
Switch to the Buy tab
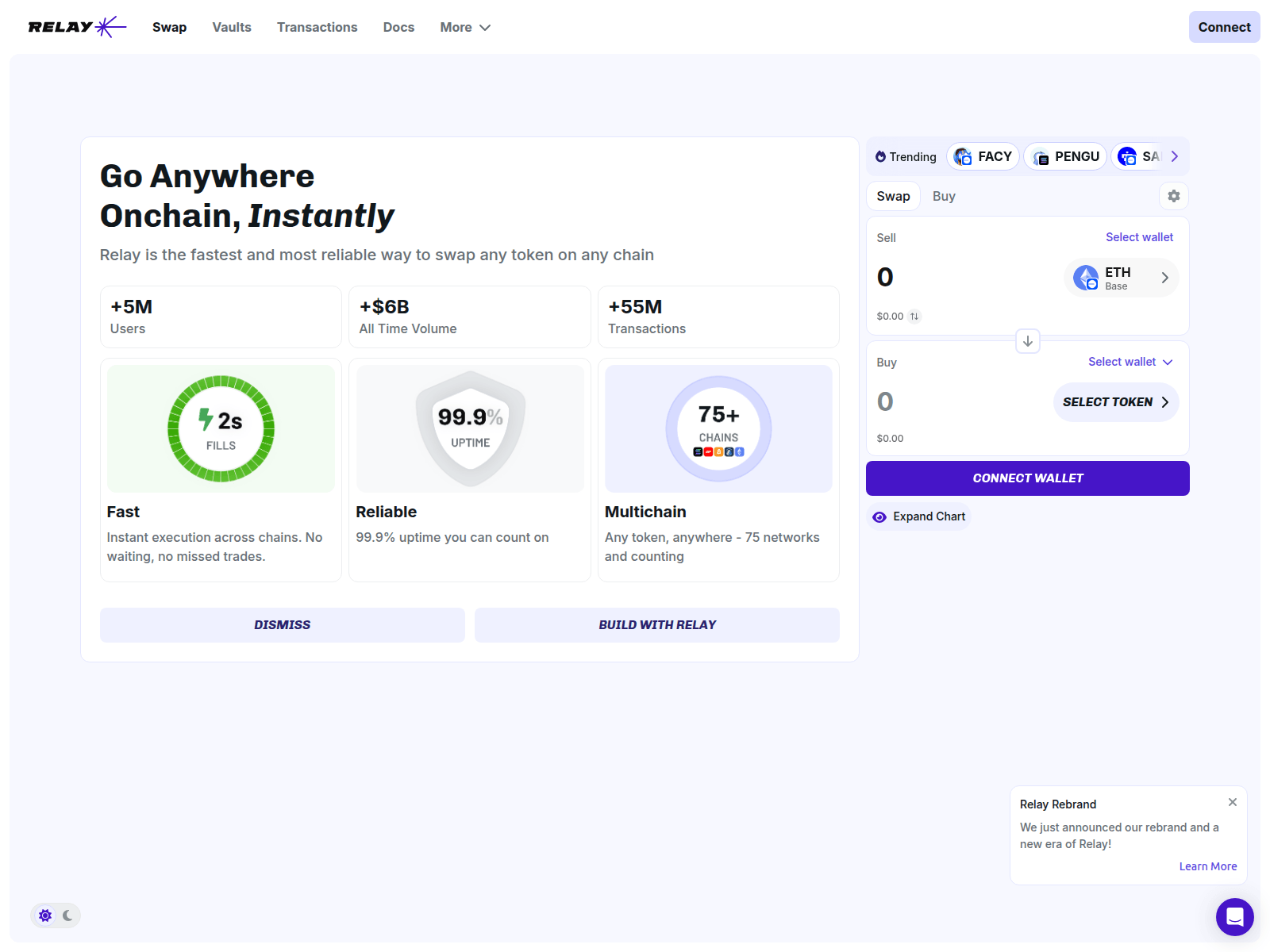(943, 196)
